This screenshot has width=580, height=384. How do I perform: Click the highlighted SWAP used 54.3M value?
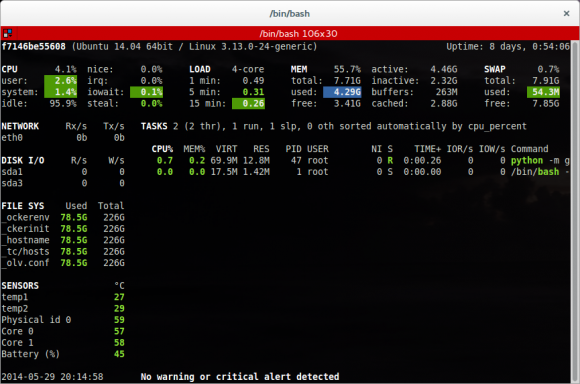point(543,92)
